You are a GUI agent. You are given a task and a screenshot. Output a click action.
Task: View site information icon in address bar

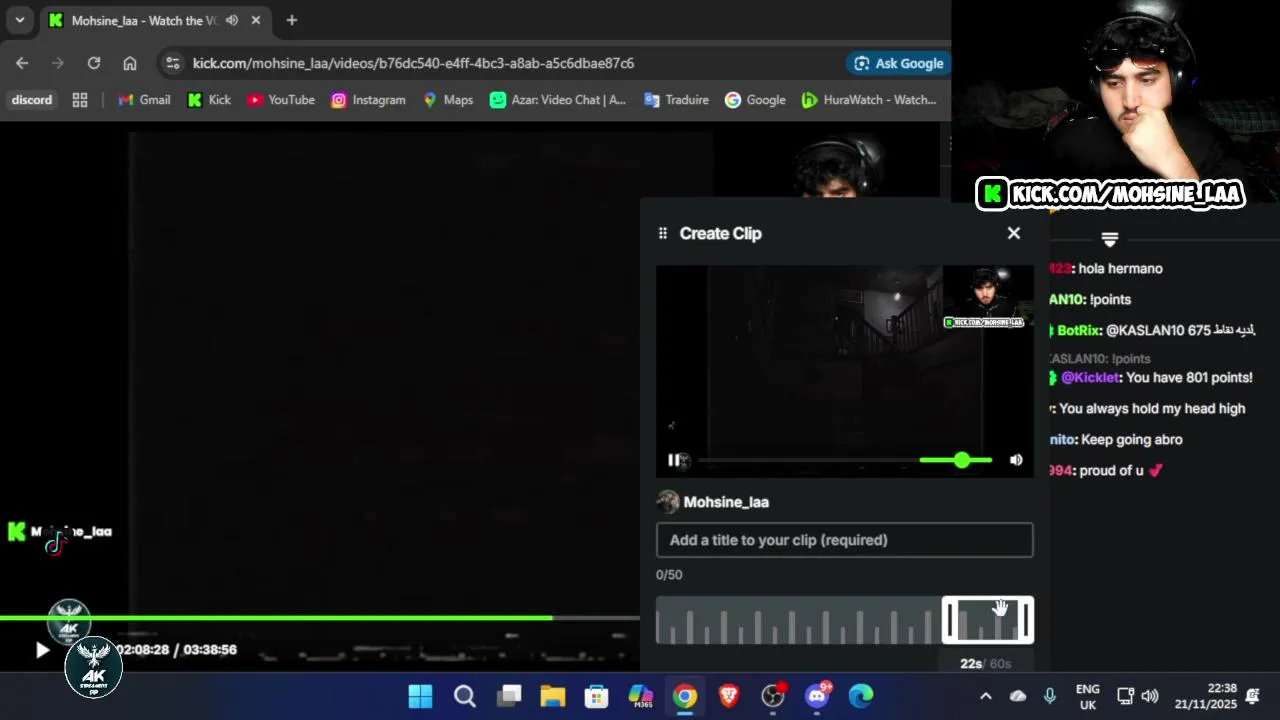173,63
